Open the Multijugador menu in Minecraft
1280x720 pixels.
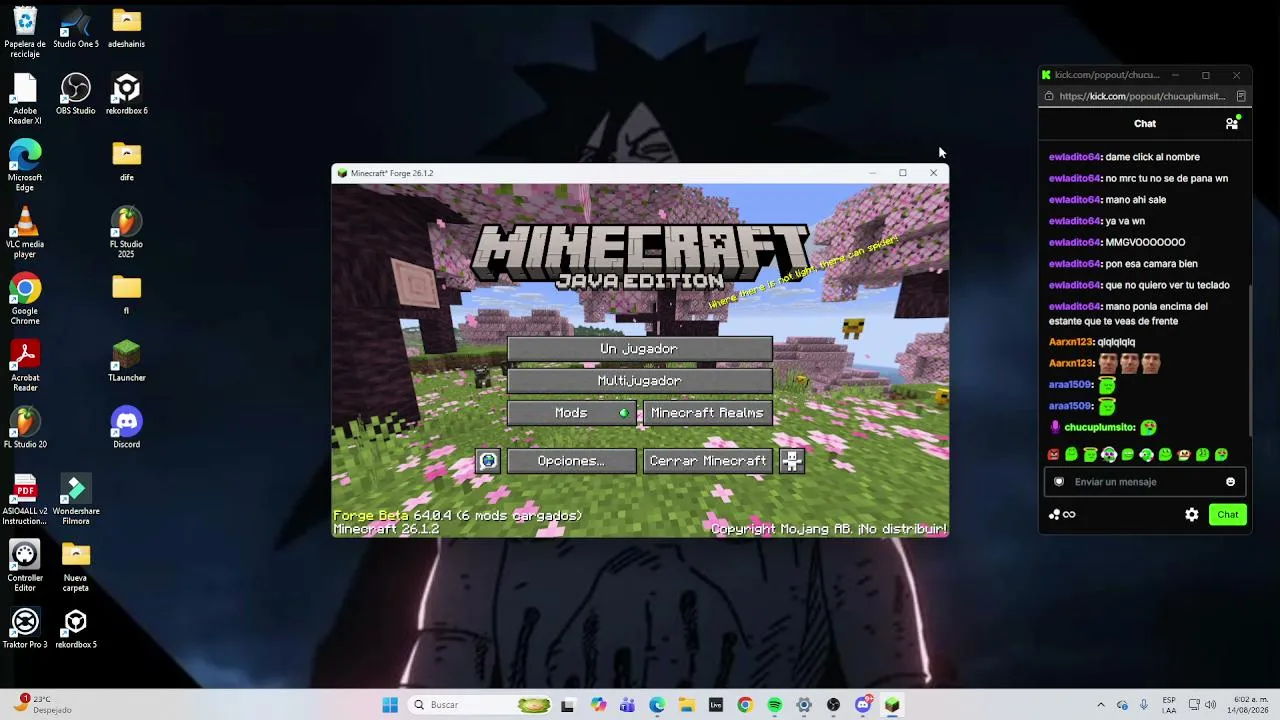(640, 381)
